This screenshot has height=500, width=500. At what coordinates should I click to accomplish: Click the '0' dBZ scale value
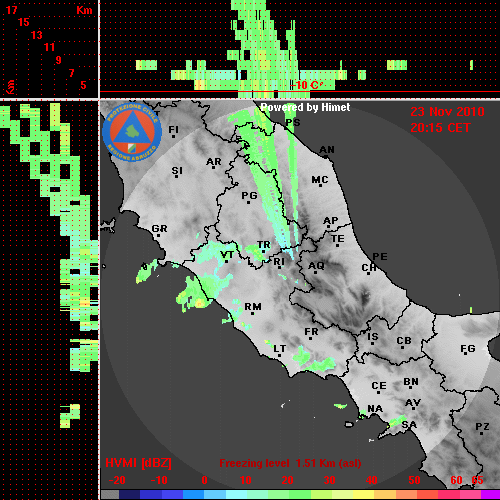(204, 480)
